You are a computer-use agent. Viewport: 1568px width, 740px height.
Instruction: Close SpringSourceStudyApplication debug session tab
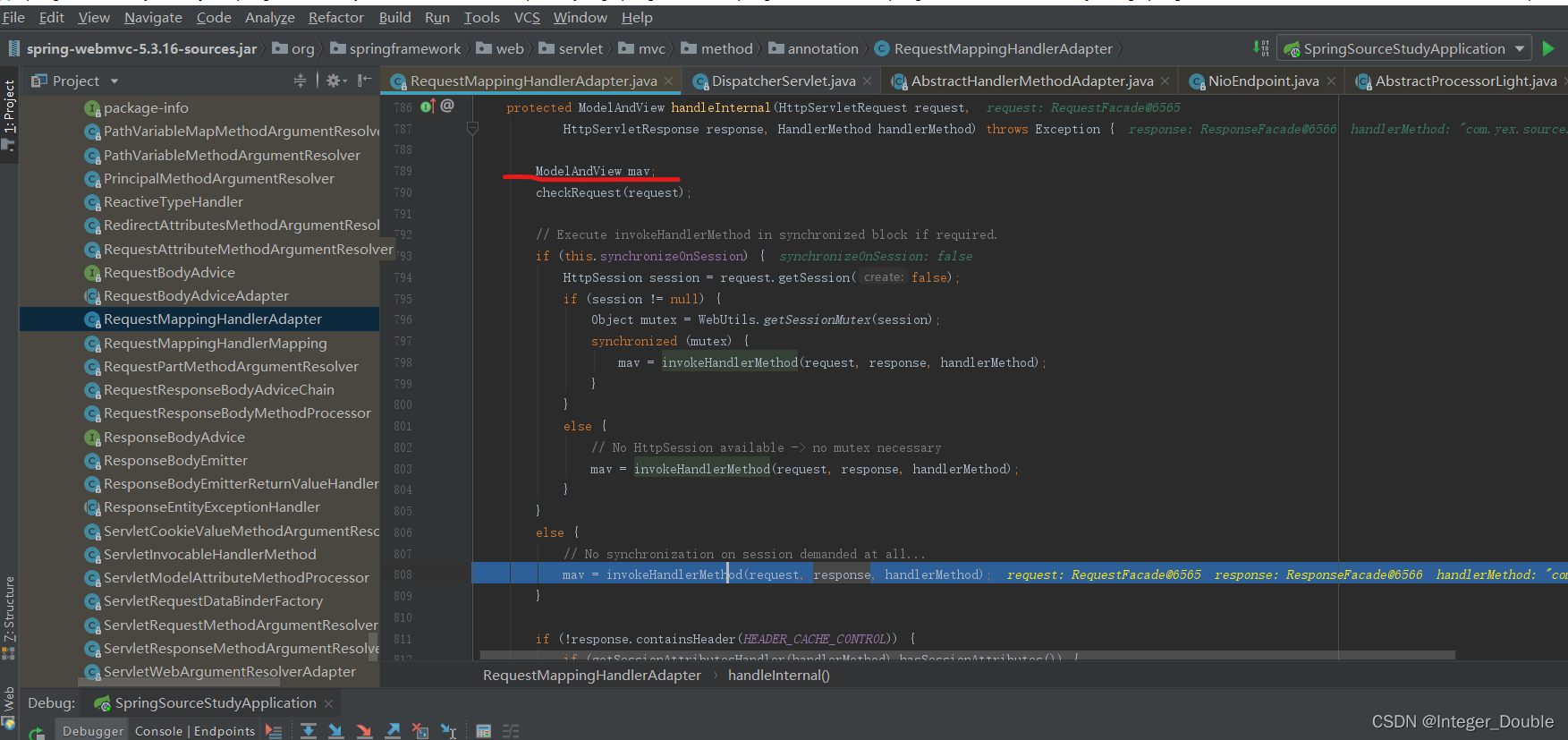pyautogui.click(x=328, y=703)
